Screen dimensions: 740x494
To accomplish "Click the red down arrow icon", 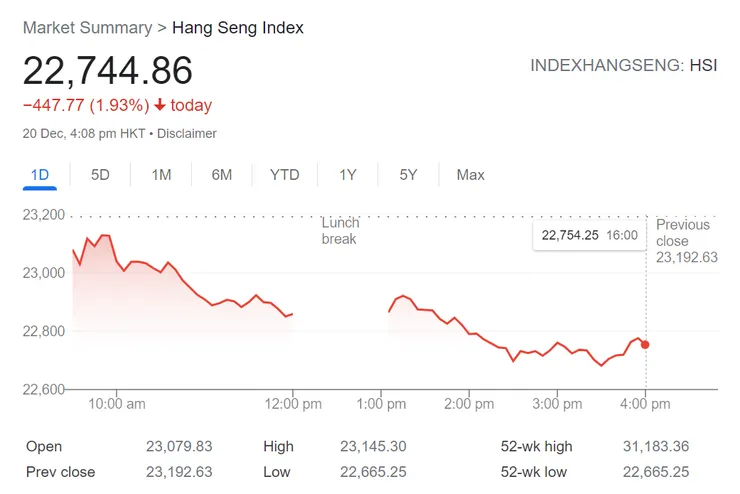I will (159, 105).
